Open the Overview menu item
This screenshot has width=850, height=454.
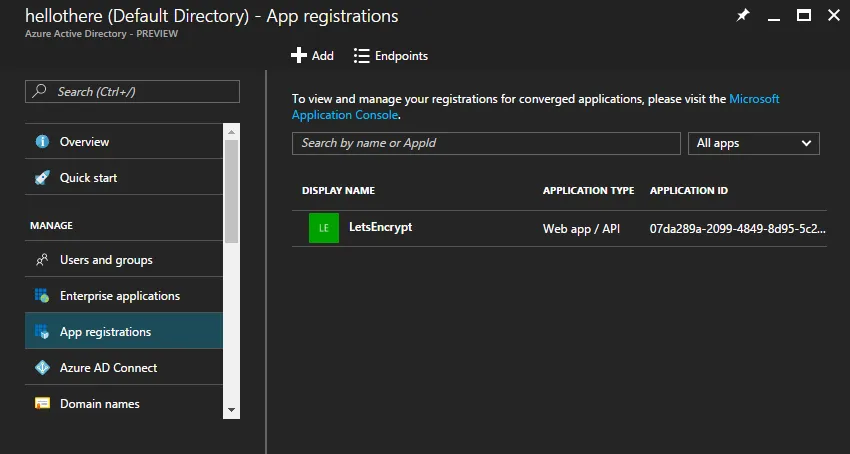(x=124, y=142)
